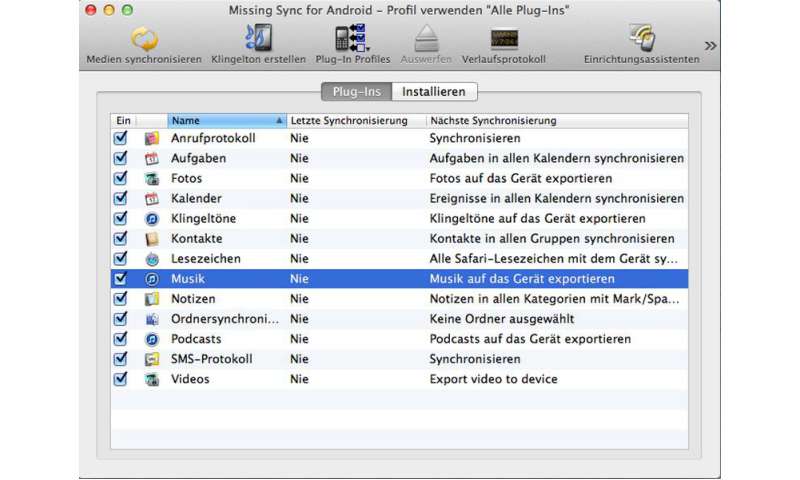Toggle the Ordnersynchronisierung checkbox

tap(120, 319)
